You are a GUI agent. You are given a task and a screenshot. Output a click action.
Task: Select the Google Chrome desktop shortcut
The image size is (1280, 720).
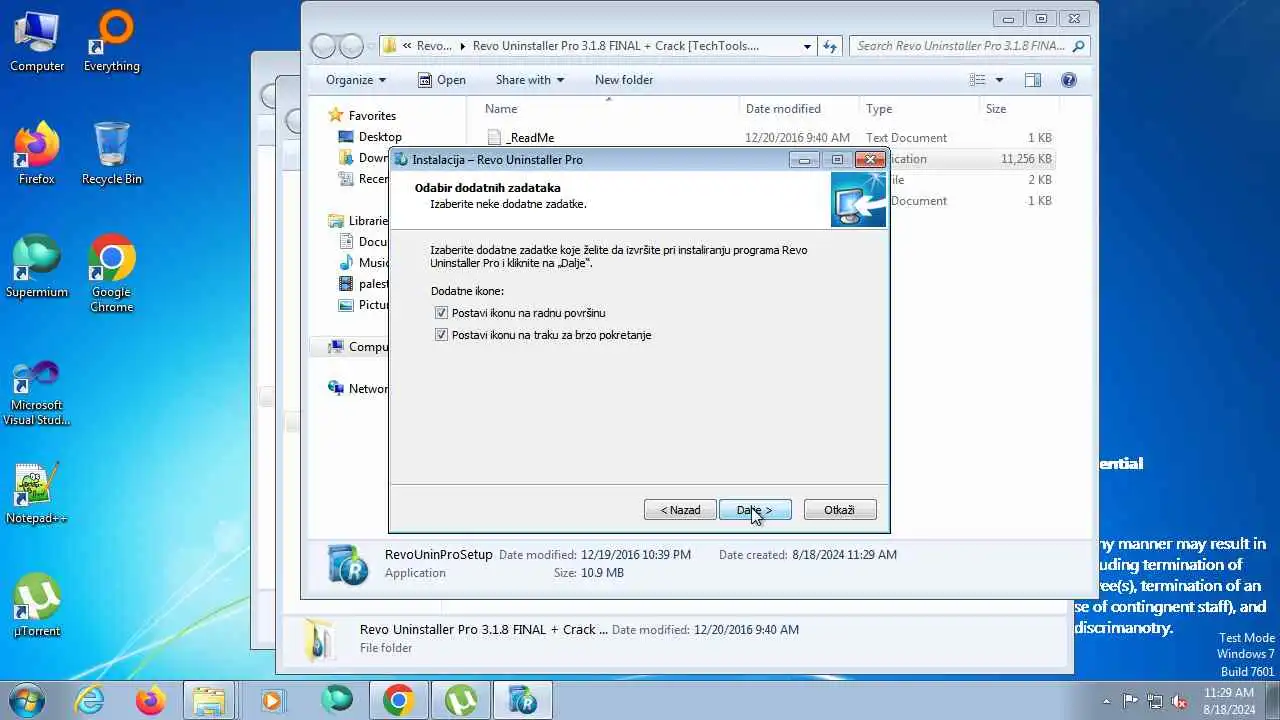112,274
